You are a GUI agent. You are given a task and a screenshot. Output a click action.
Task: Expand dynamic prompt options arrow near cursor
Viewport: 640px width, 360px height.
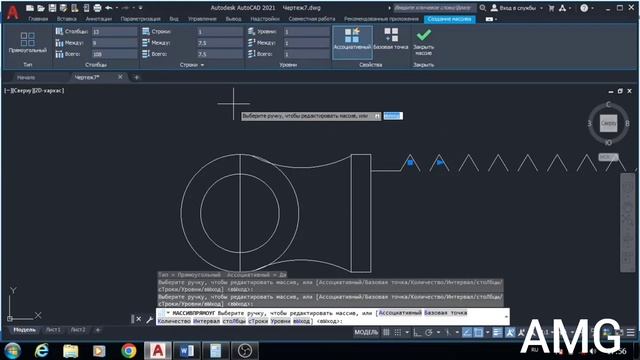(x=377, y=116)
